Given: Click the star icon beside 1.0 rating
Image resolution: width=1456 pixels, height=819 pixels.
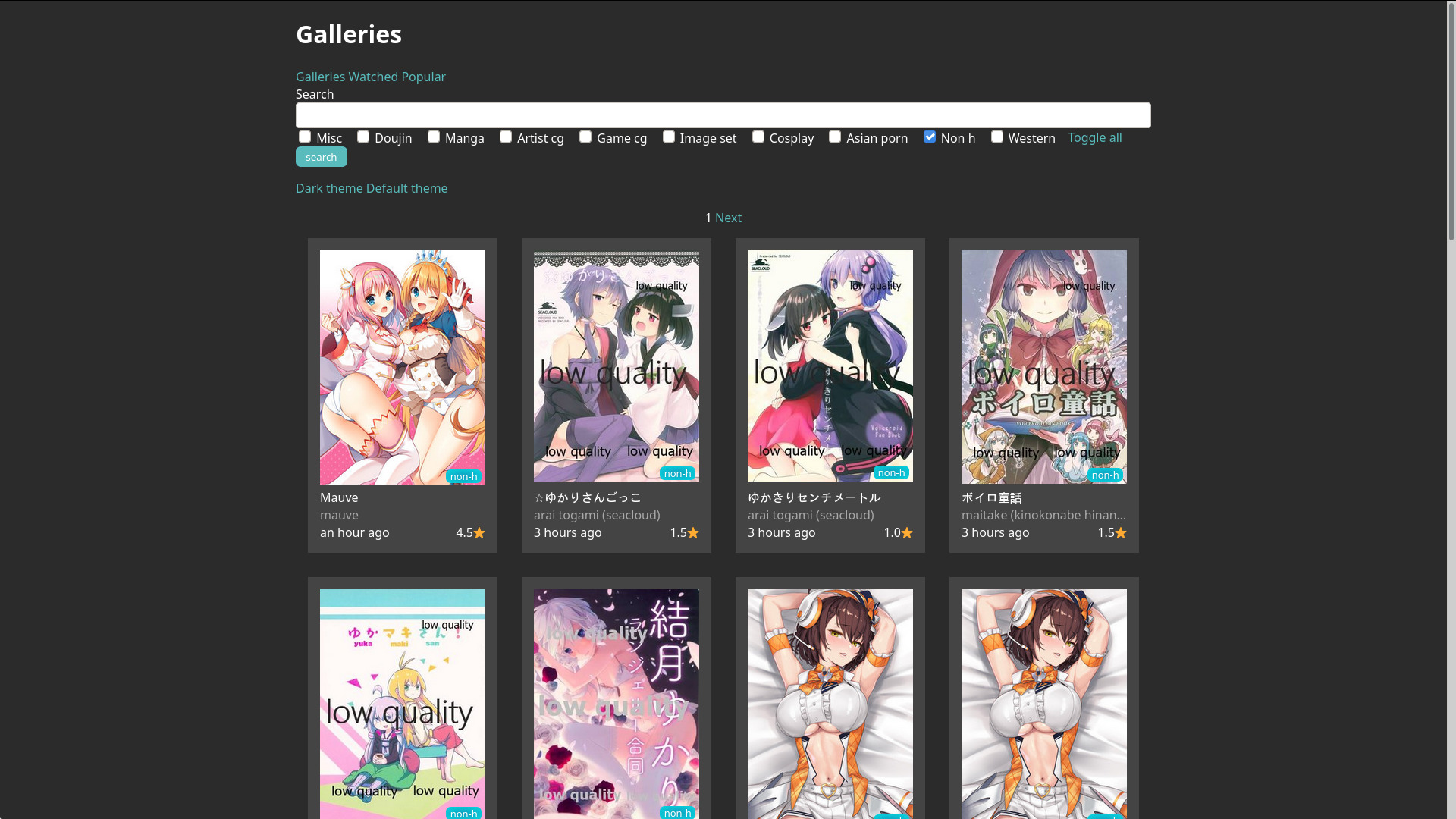Looking at the screenshot, I should [x=907, y=533].
